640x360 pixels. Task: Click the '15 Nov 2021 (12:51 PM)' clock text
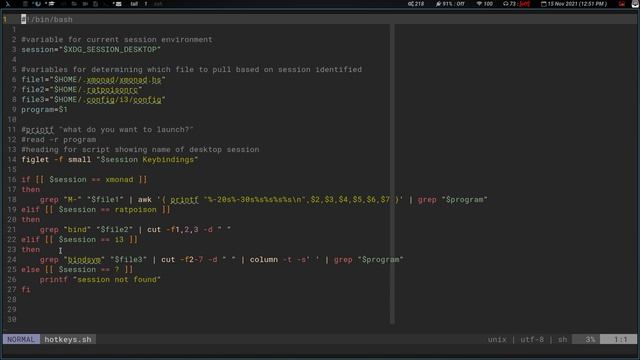pos(577,4)
